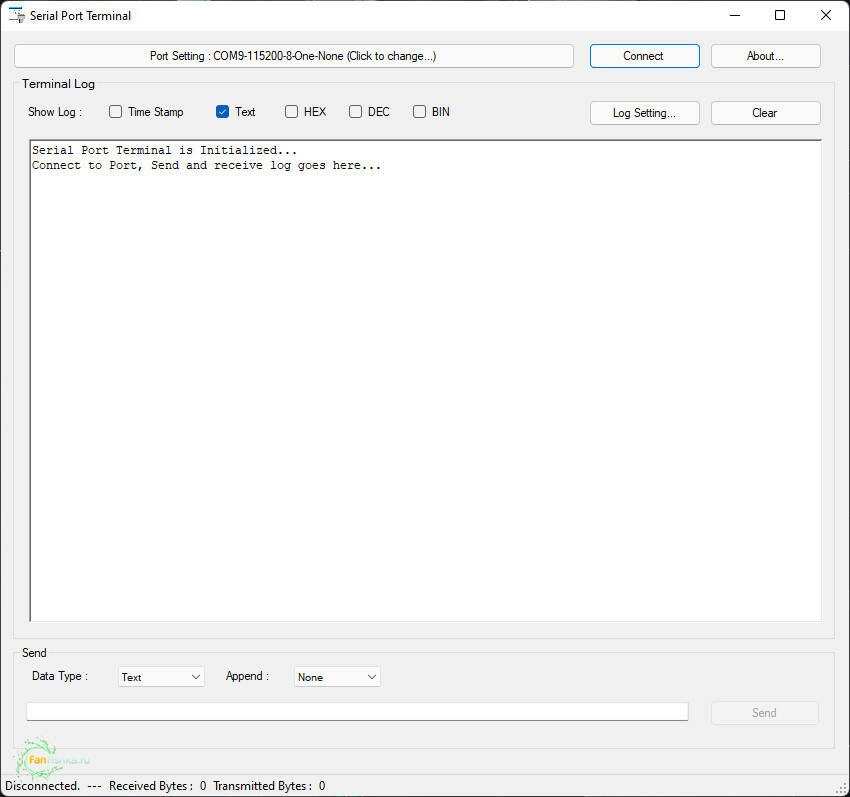Enable HEX log display
Viewport: 850px width, 797px height.
click(292, 112)
